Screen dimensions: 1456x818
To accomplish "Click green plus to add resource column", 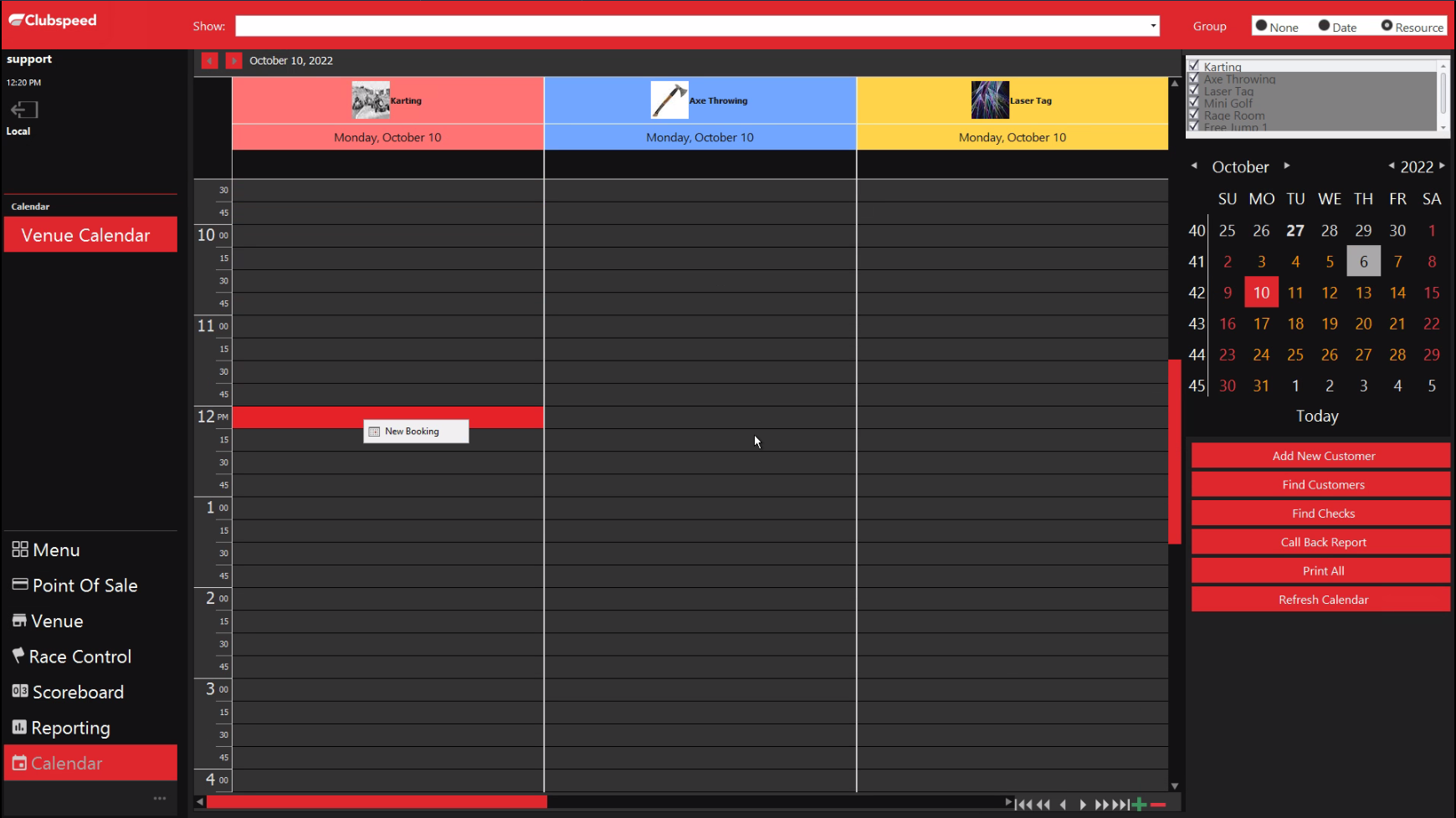I will (1140, 805).
